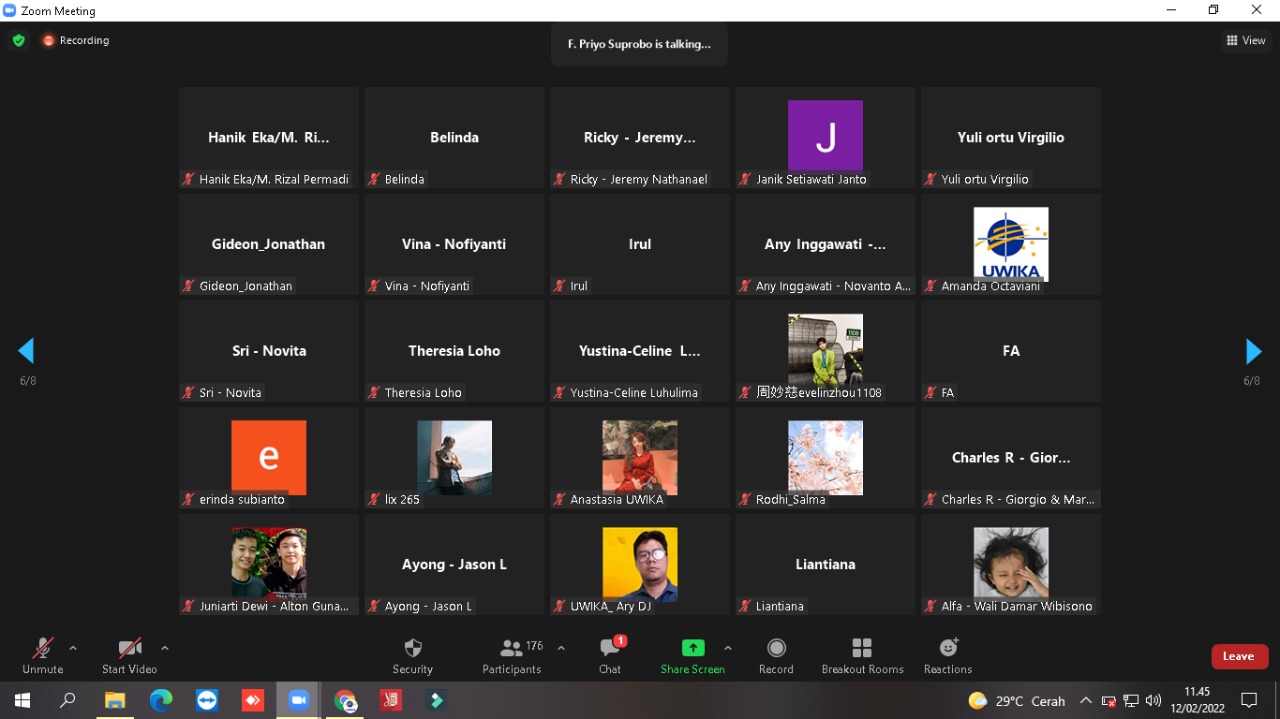The image size is (1280, 719).
Task: Click the green encryption shield icon
Action: [x=18, y=41]
